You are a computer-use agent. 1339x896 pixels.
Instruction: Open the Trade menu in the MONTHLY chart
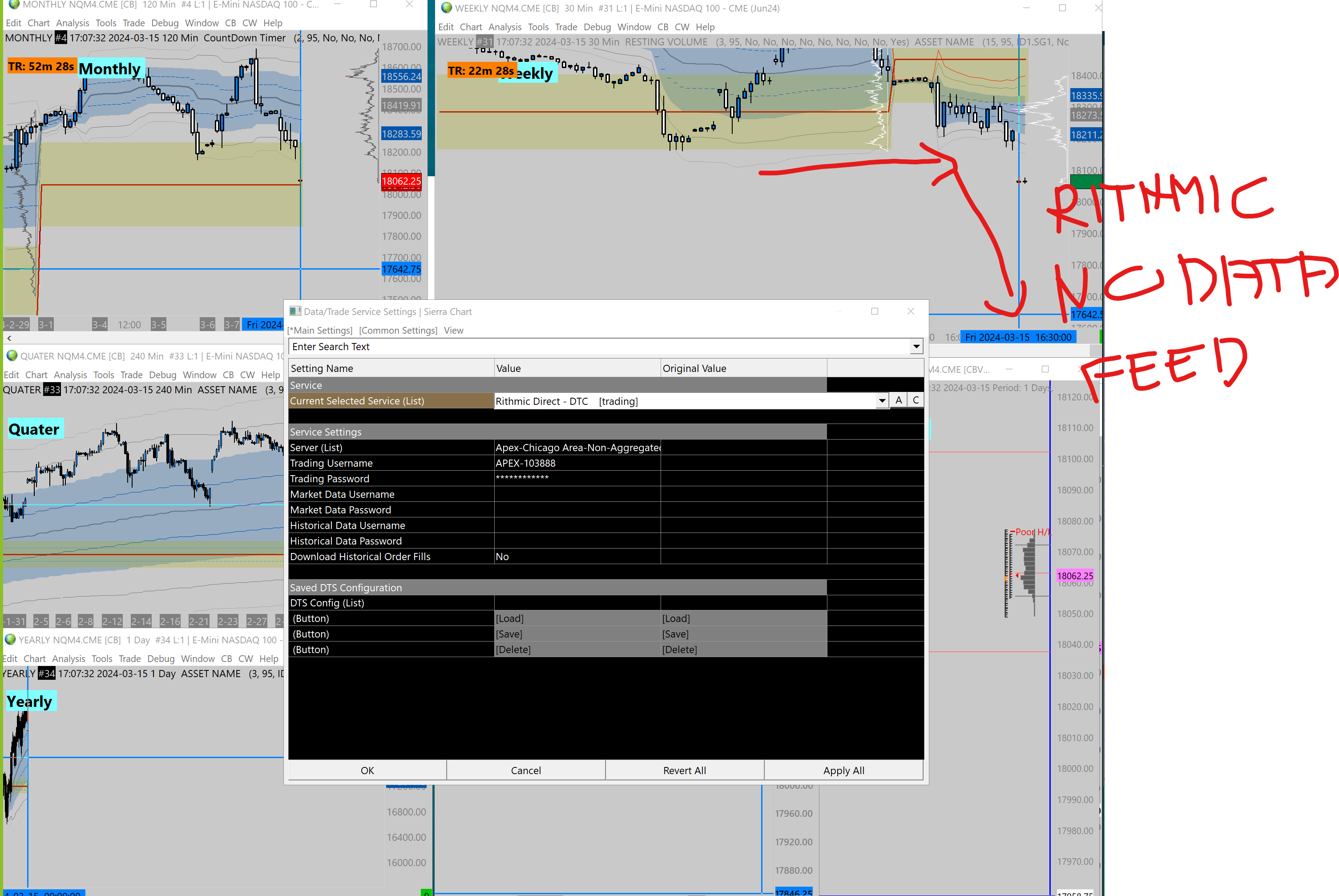tap(133, 23)
